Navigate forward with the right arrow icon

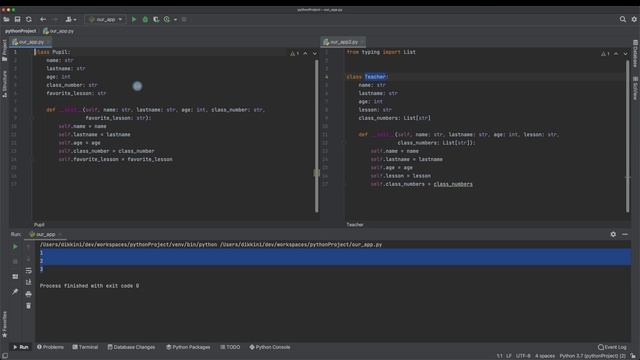point(56,19)
